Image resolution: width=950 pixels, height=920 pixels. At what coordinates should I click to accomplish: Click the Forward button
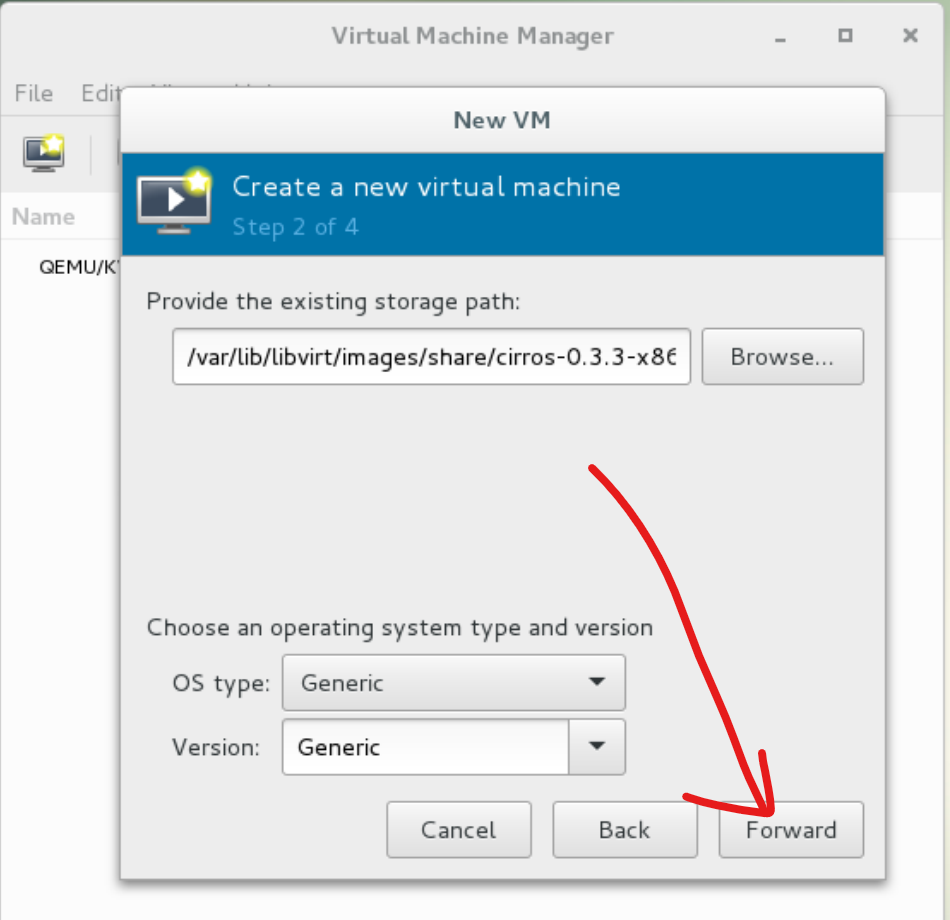(x=791, y=829)
